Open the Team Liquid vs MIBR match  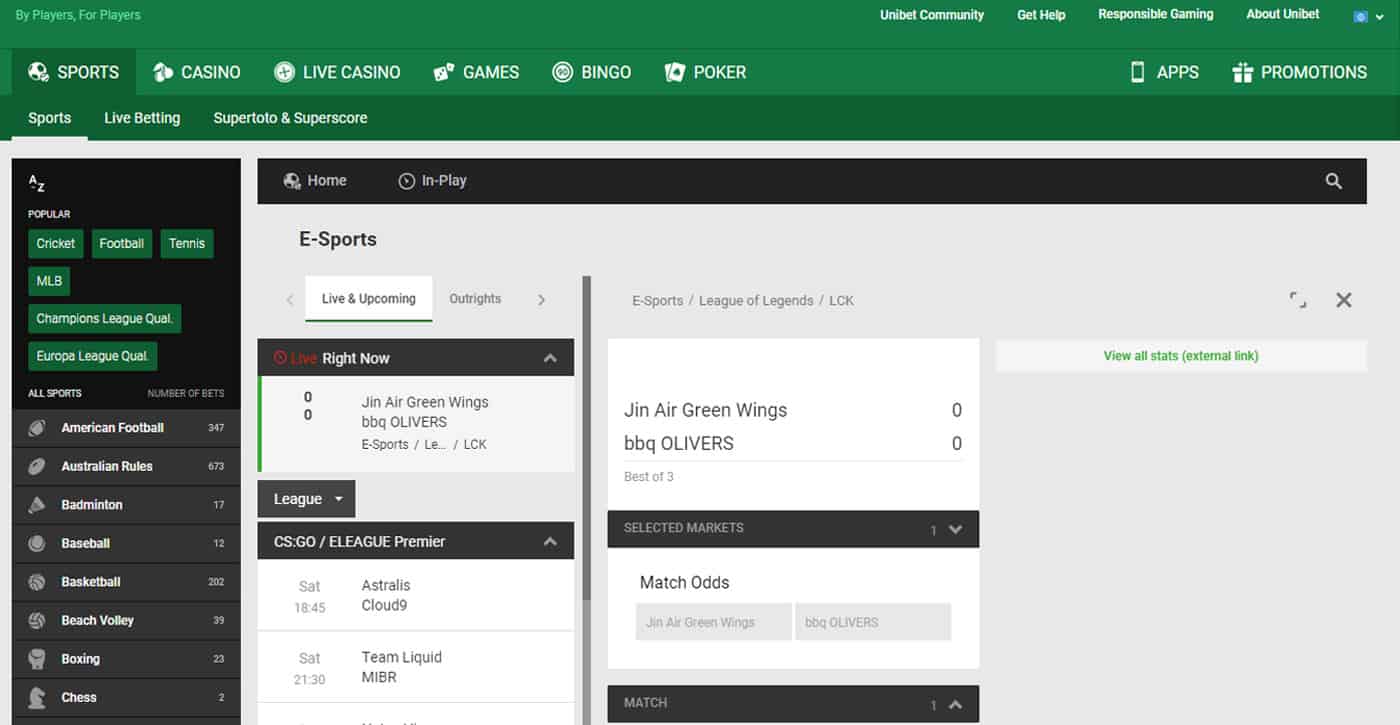(416, 667)
